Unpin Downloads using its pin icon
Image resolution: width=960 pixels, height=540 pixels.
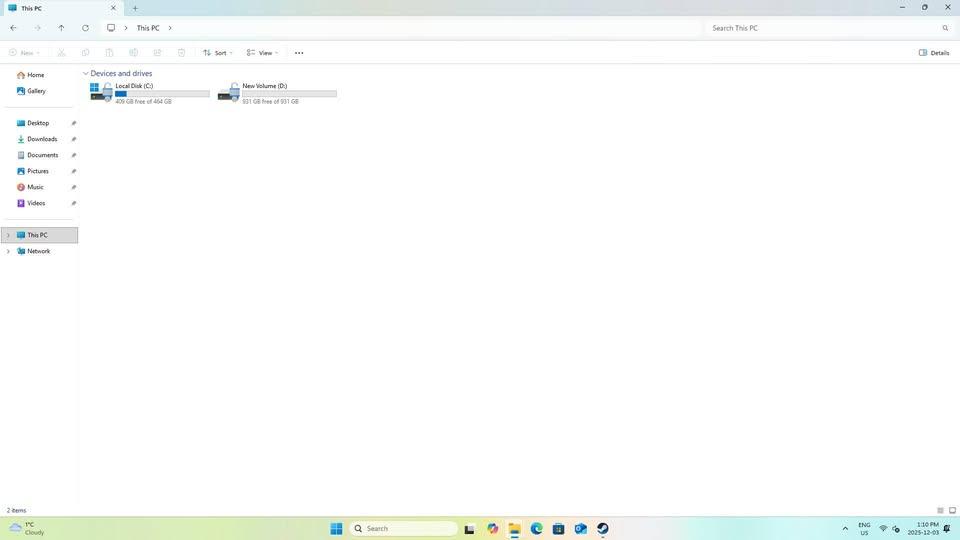pos(73,139)
